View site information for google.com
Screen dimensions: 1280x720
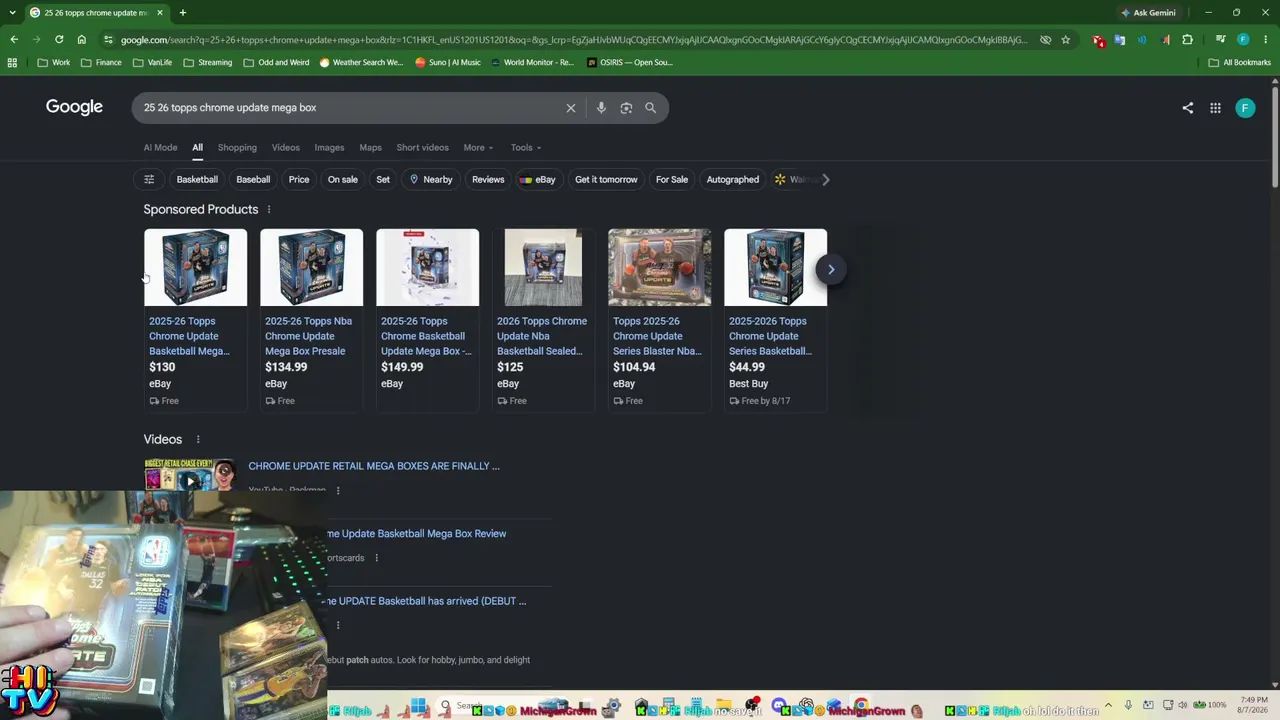click(x=108, y=40)
